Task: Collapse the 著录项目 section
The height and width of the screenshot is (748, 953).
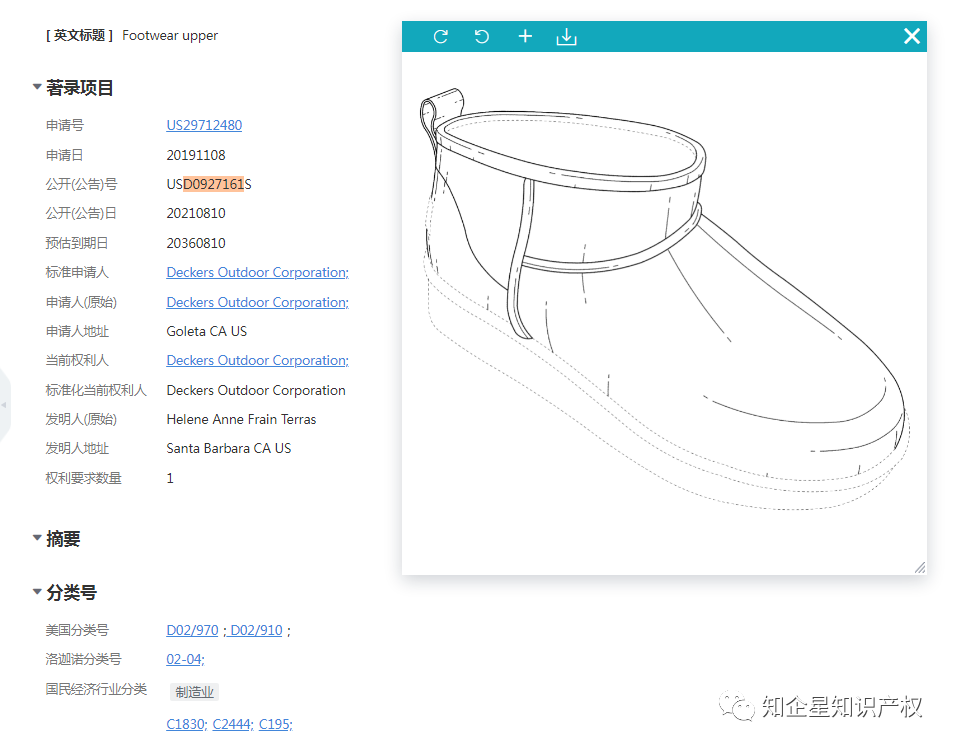Action: click(x=37, y=87)
